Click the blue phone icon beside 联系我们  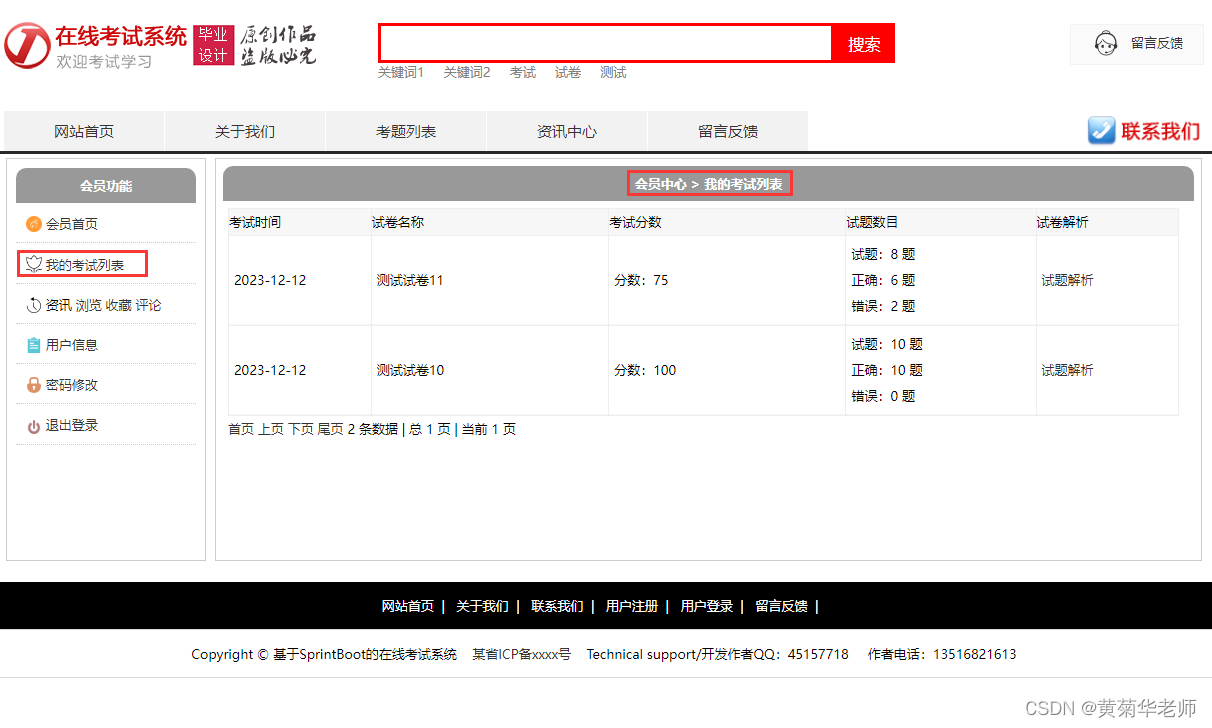1102,131
